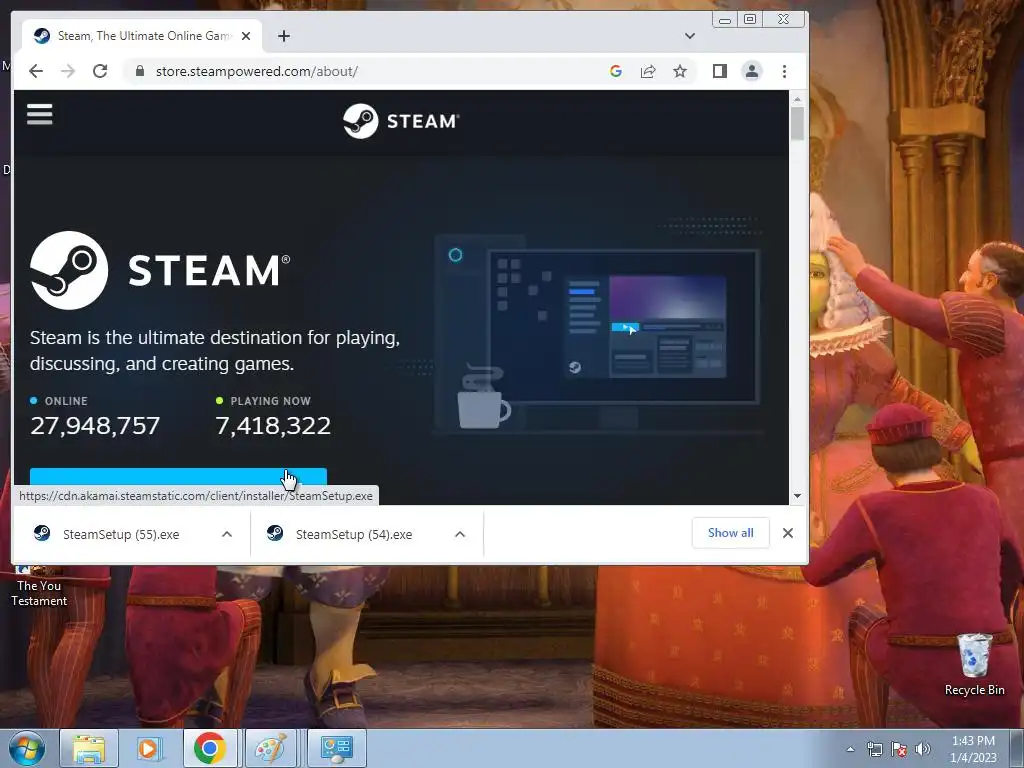Click the page scrollbar down arrow
This screenshot has height=768, width=1024.
point(797,496)
